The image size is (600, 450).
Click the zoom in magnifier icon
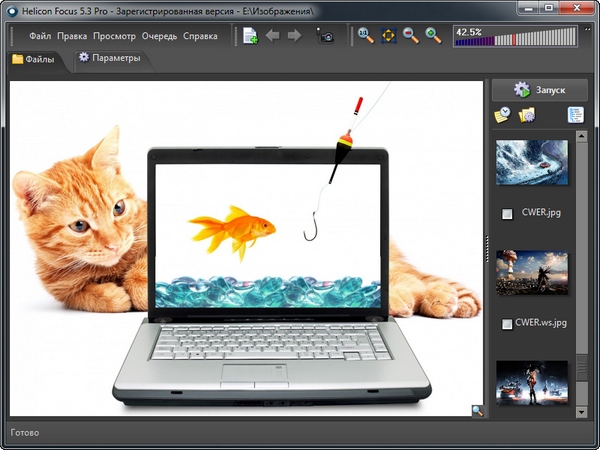[x=432, y=36]
